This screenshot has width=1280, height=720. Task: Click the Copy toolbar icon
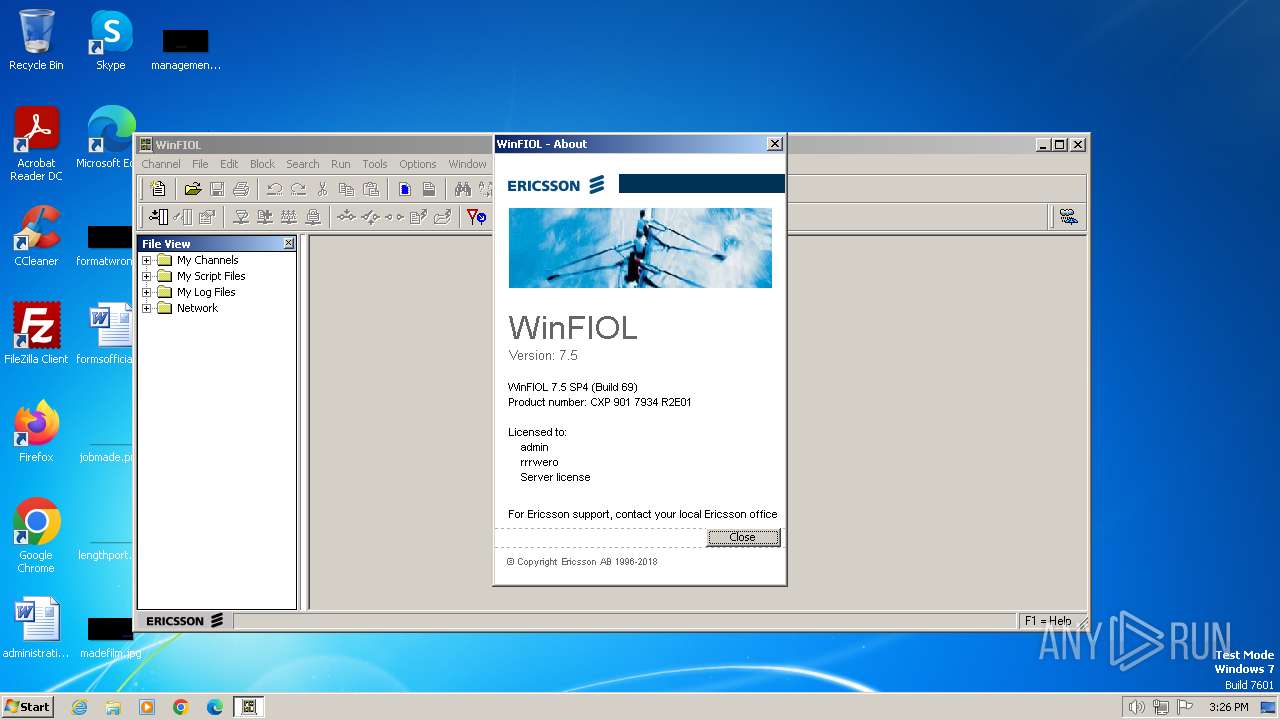point(346,189)
